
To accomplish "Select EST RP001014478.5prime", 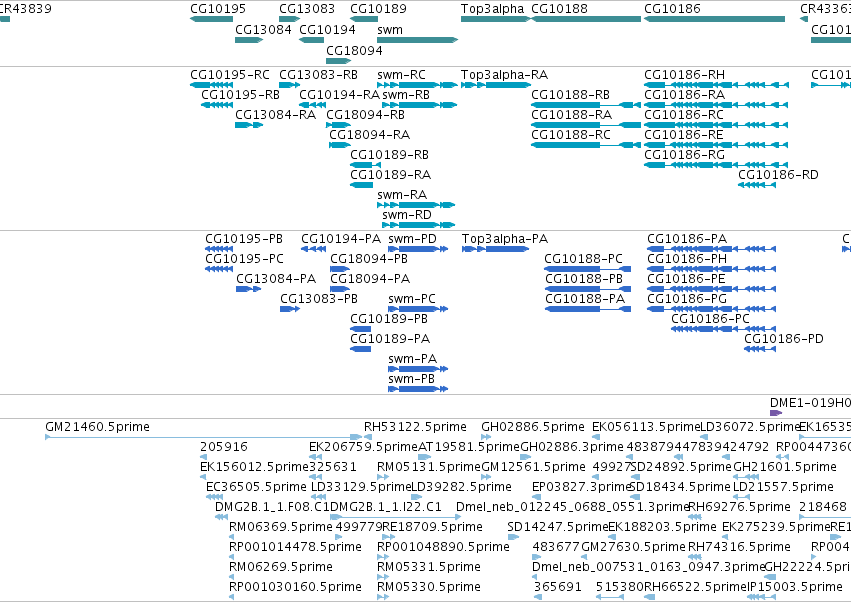I will coord(231,557).
